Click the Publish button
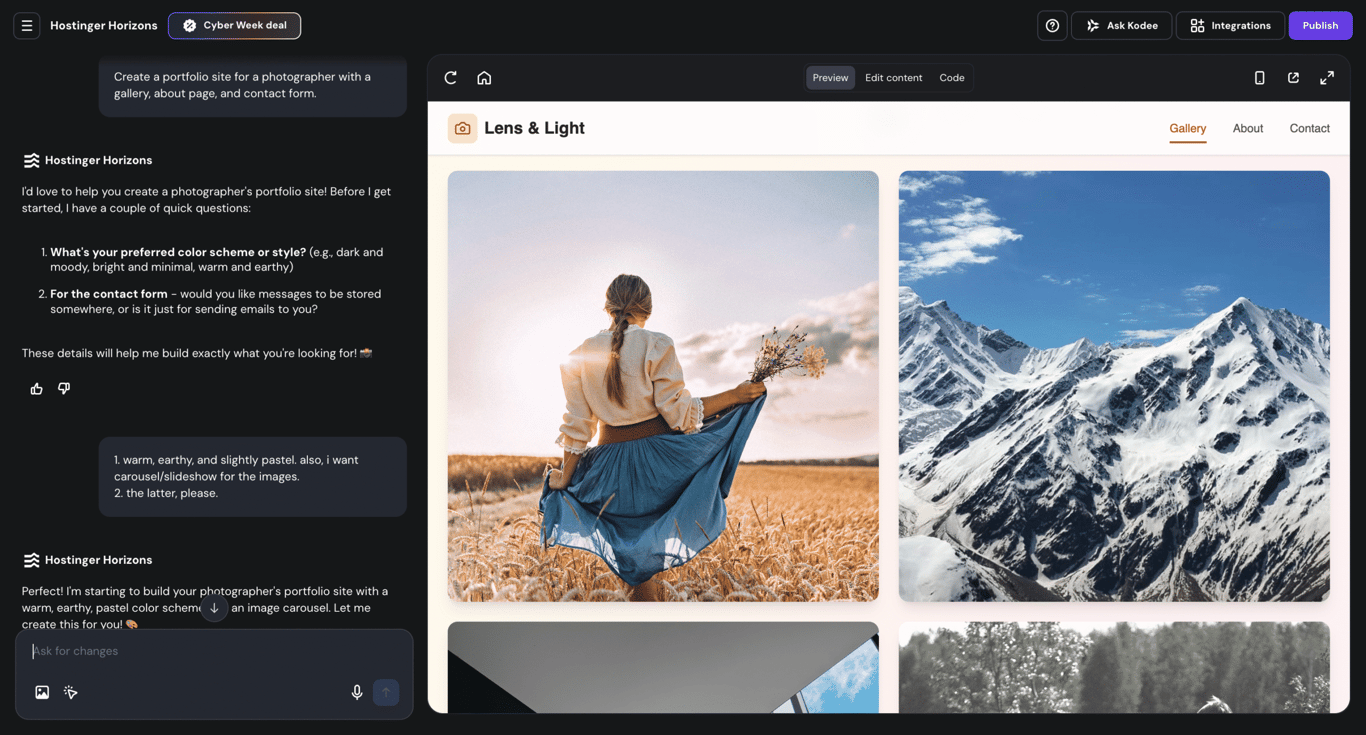 point(1320,25)
